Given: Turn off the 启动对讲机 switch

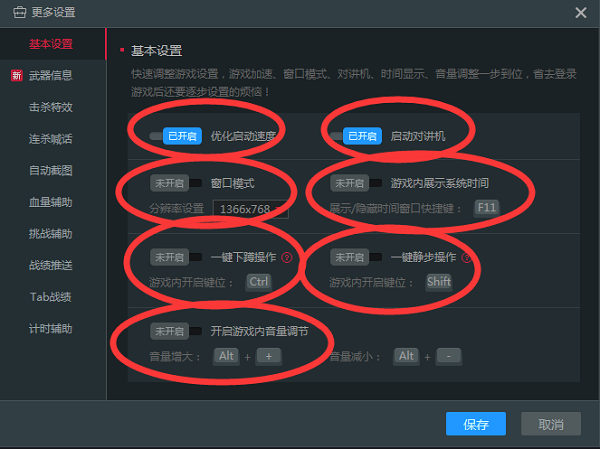Looking at the screenshot, I should 355,136.
